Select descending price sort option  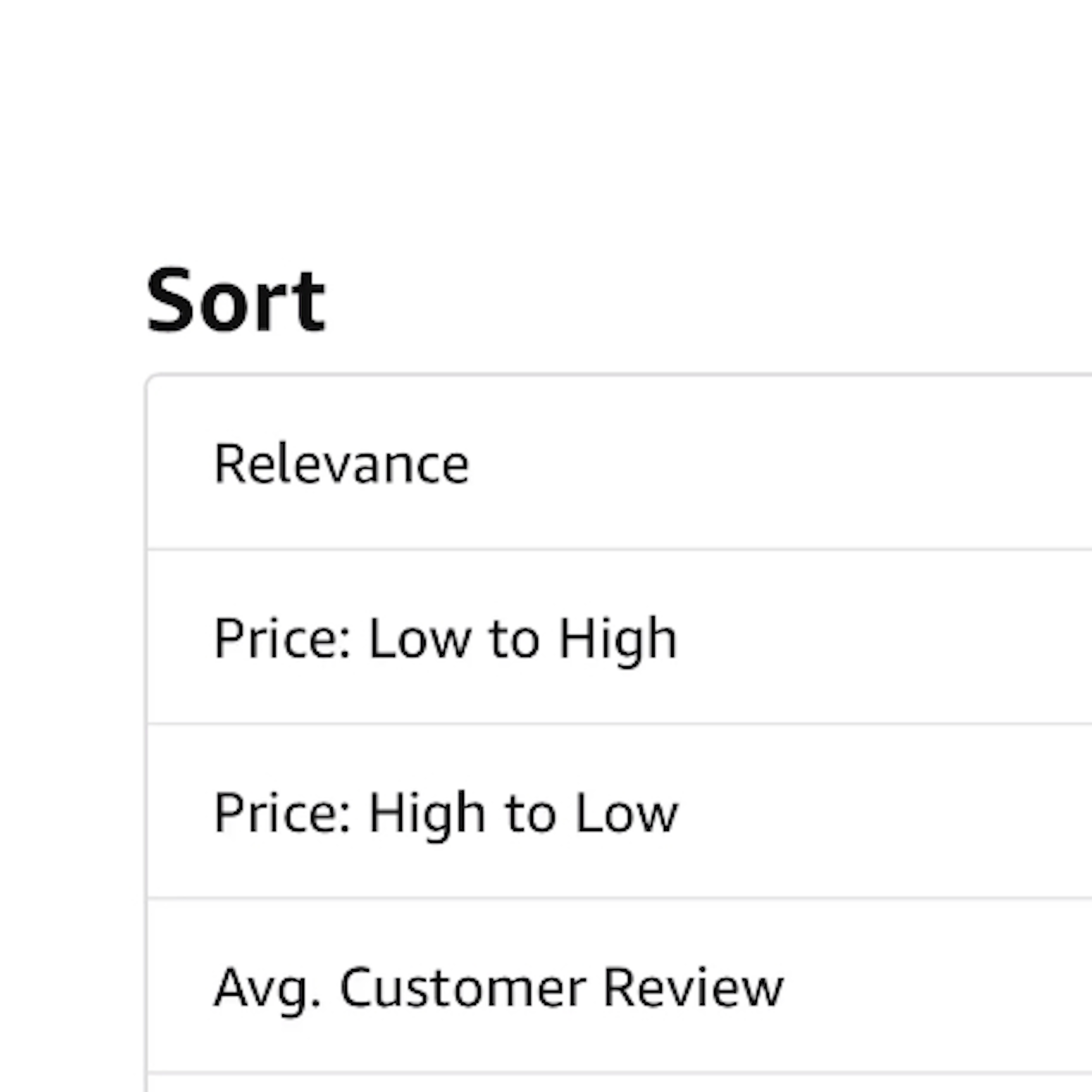tap(445, 812)
